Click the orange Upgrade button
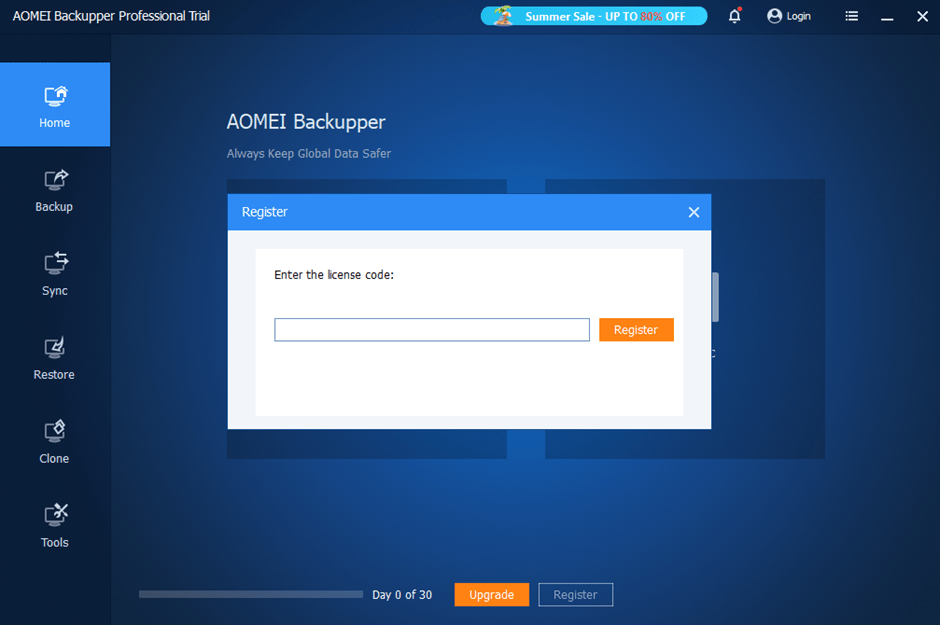The width and height of the screenshot is (940, 625). [x=492, y=594]
